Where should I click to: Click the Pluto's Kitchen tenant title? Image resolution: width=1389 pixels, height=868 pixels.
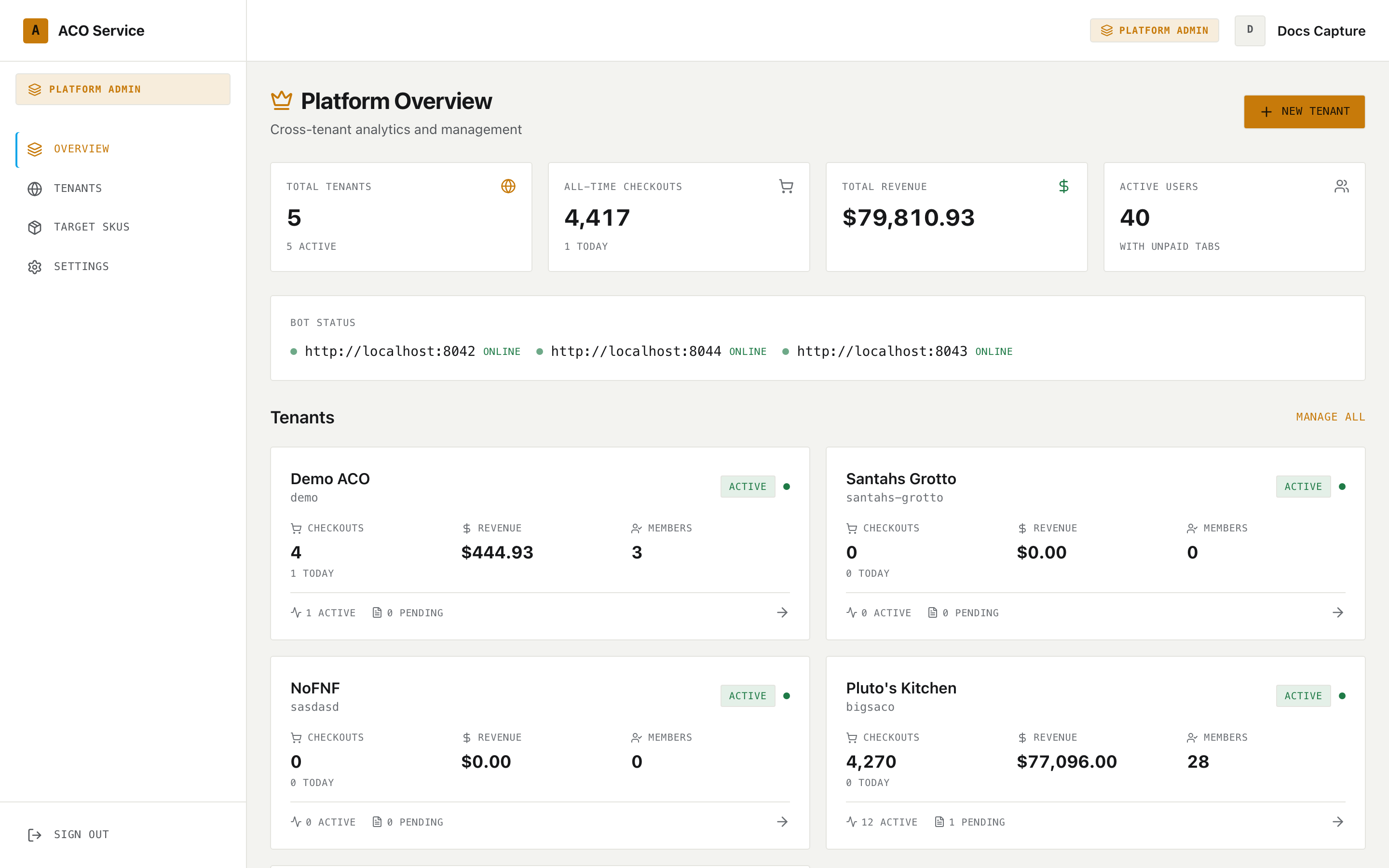click(x=901, y=688)
